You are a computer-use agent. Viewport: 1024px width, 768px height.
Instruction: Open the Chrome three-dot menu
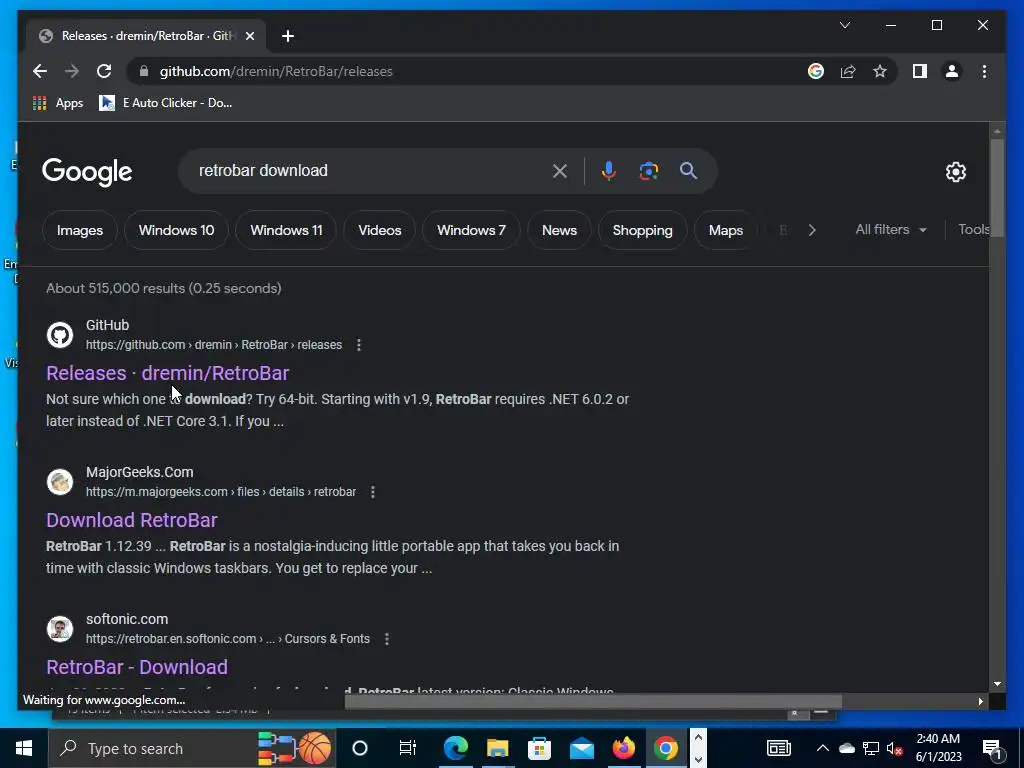tap(984, 71)
